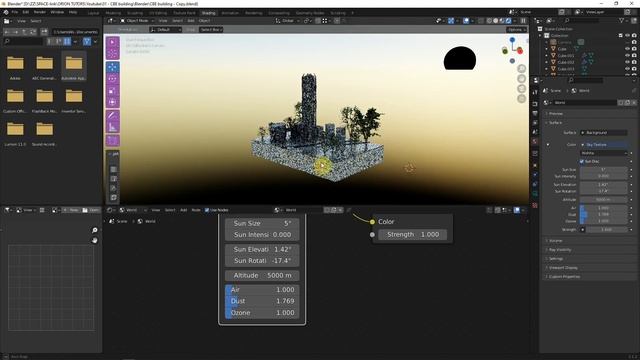This screenshot has width=640, height=360.
Task: Select the Transform tool in viewport toolbar
Action: 113,102
